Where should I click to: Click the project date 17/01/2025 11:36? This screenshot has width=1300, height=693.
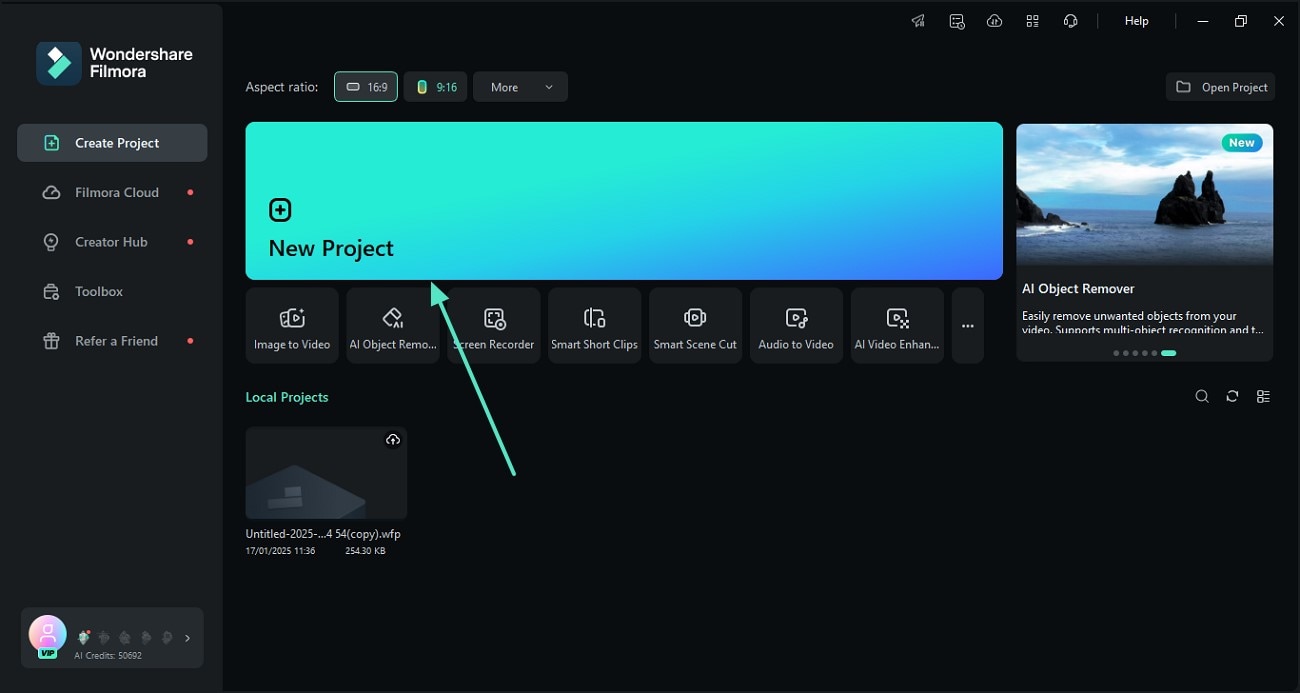tap(281, 551)
